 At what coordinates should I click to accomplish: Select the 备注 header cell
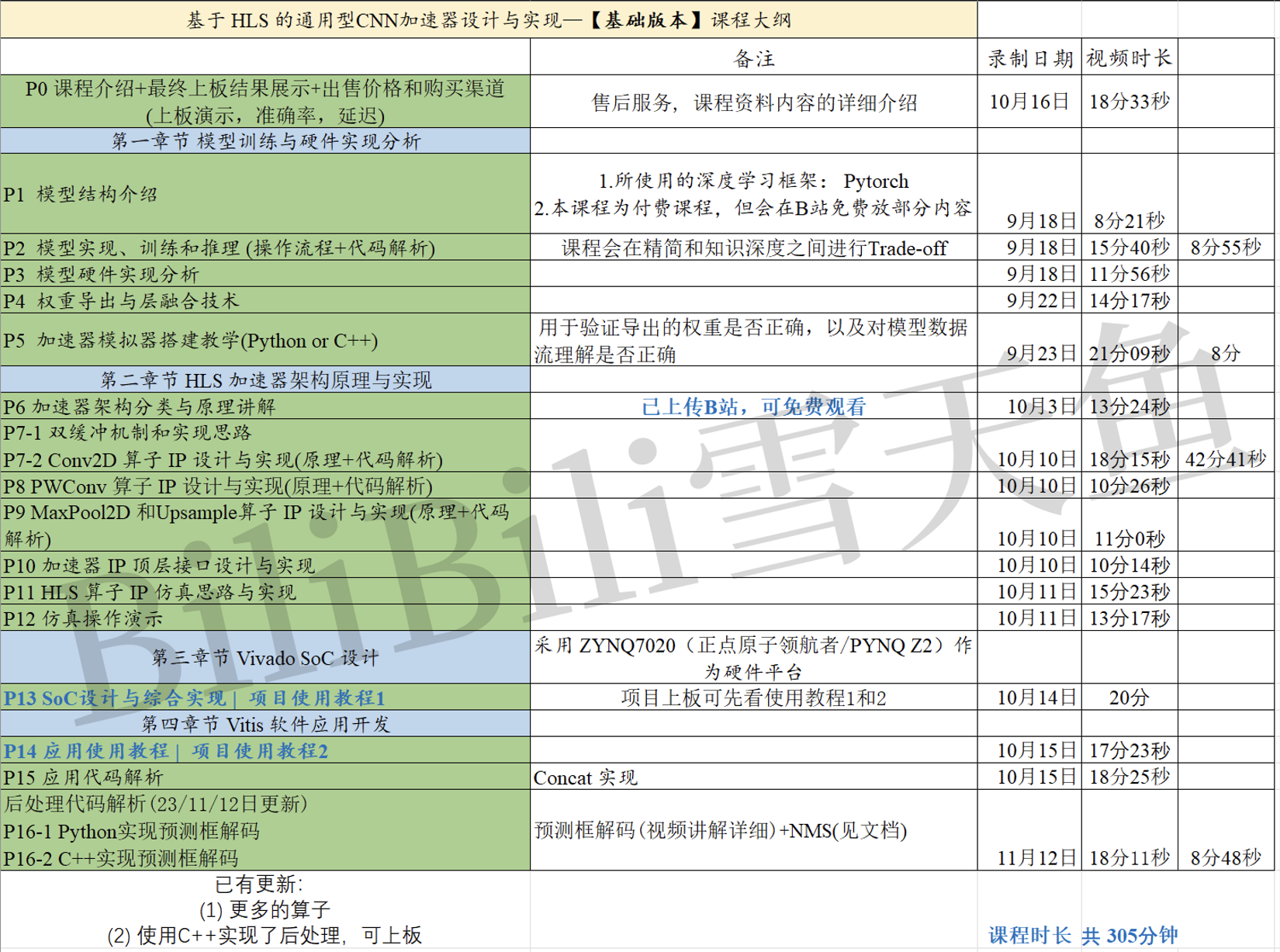pos(754,58)
